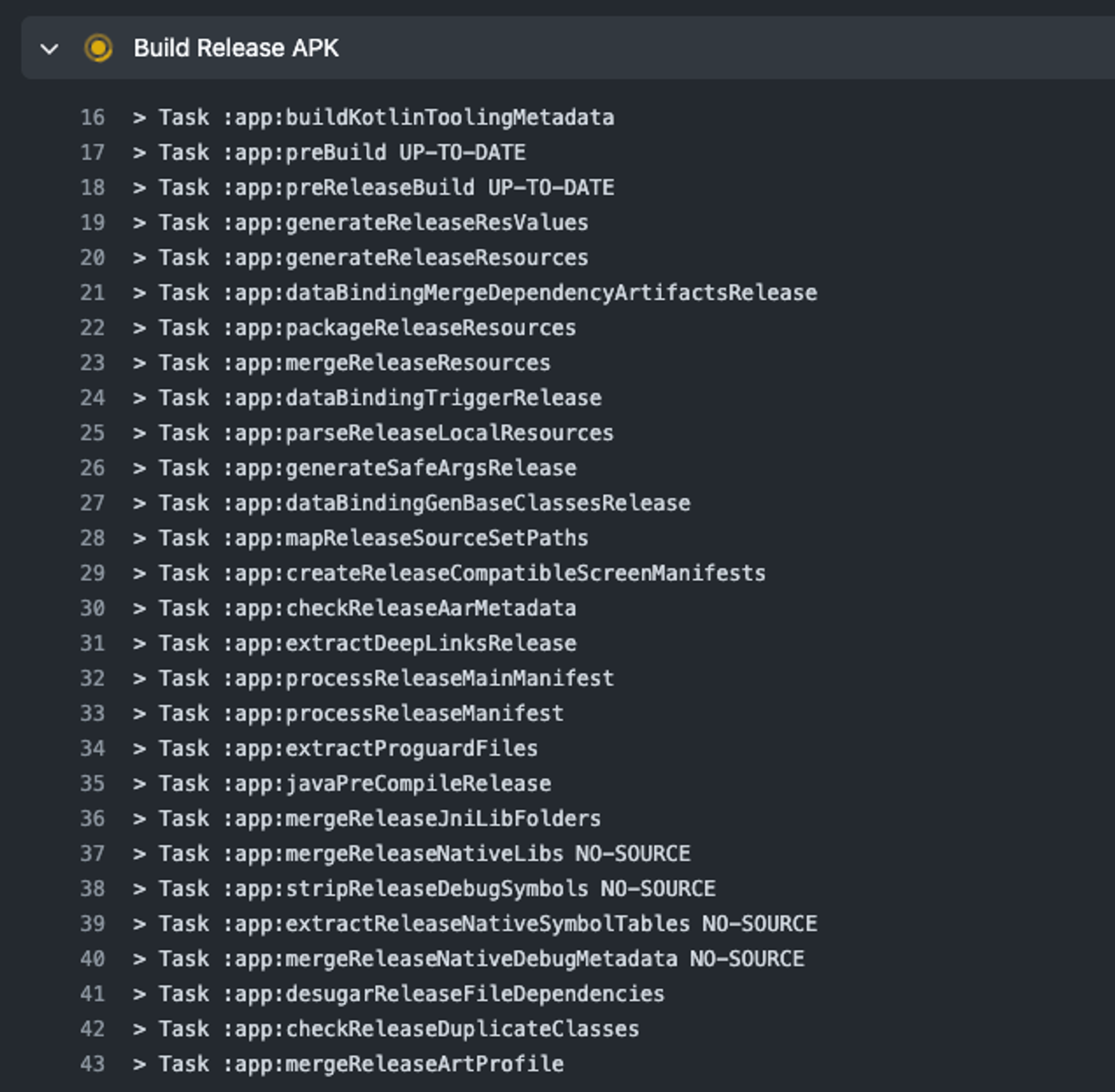The image size is (1115, 1092).
Task: Click the dataBindingMergeDependencyArtifactsRelease line
Action: click(x=475, y=293)
